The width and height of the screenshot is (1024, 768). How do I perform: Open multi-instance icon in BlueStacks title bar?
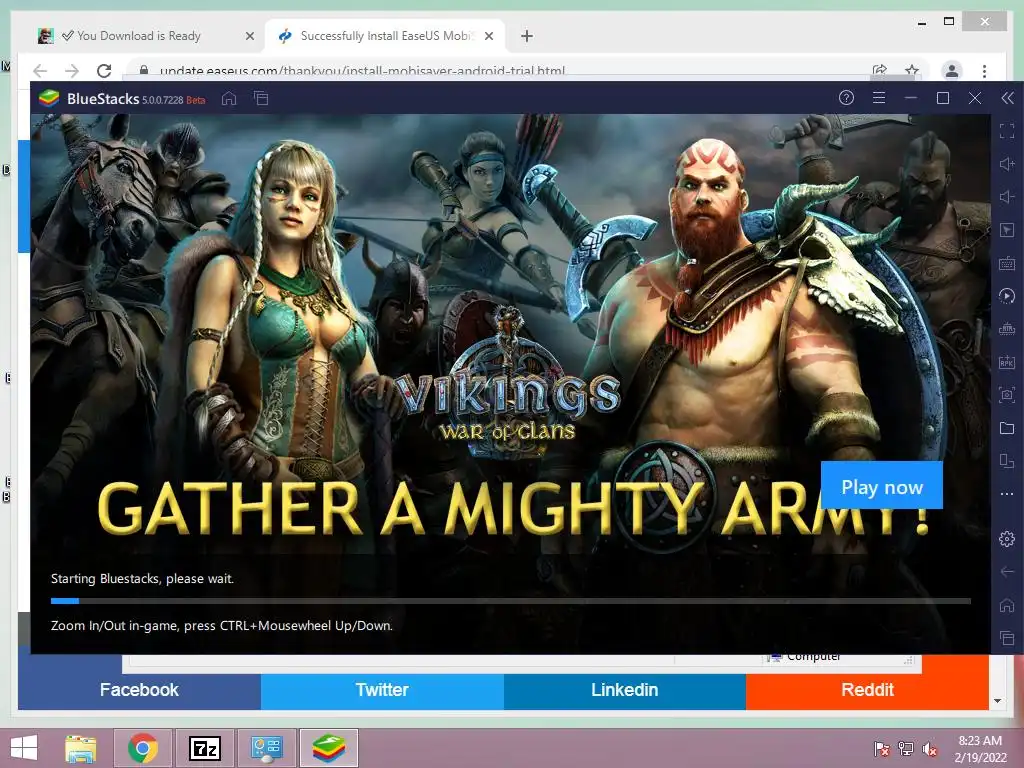point(261,99)
